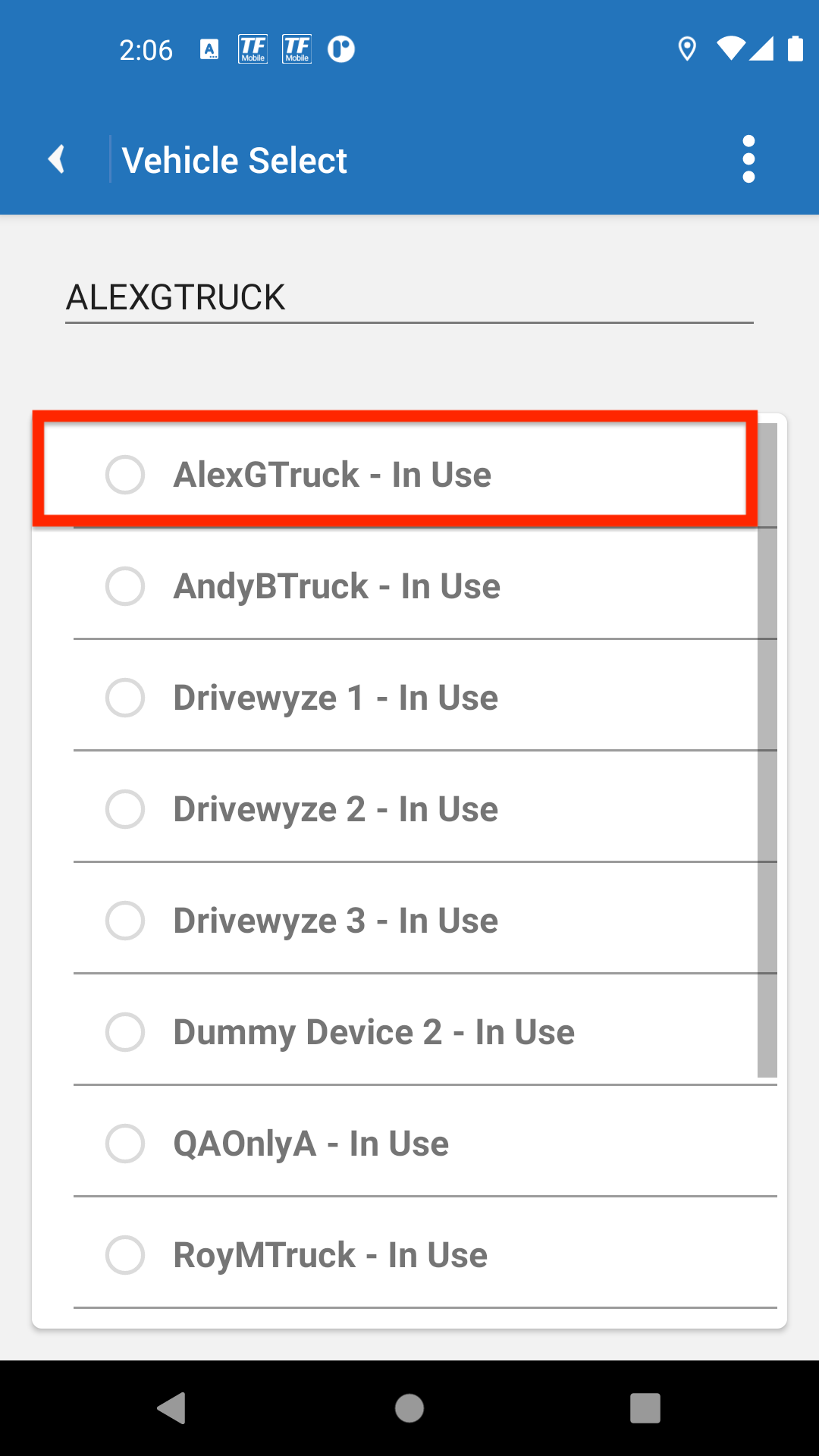
Task: Tap the second TF Mobile notification icon
Action: click(297, 49)
